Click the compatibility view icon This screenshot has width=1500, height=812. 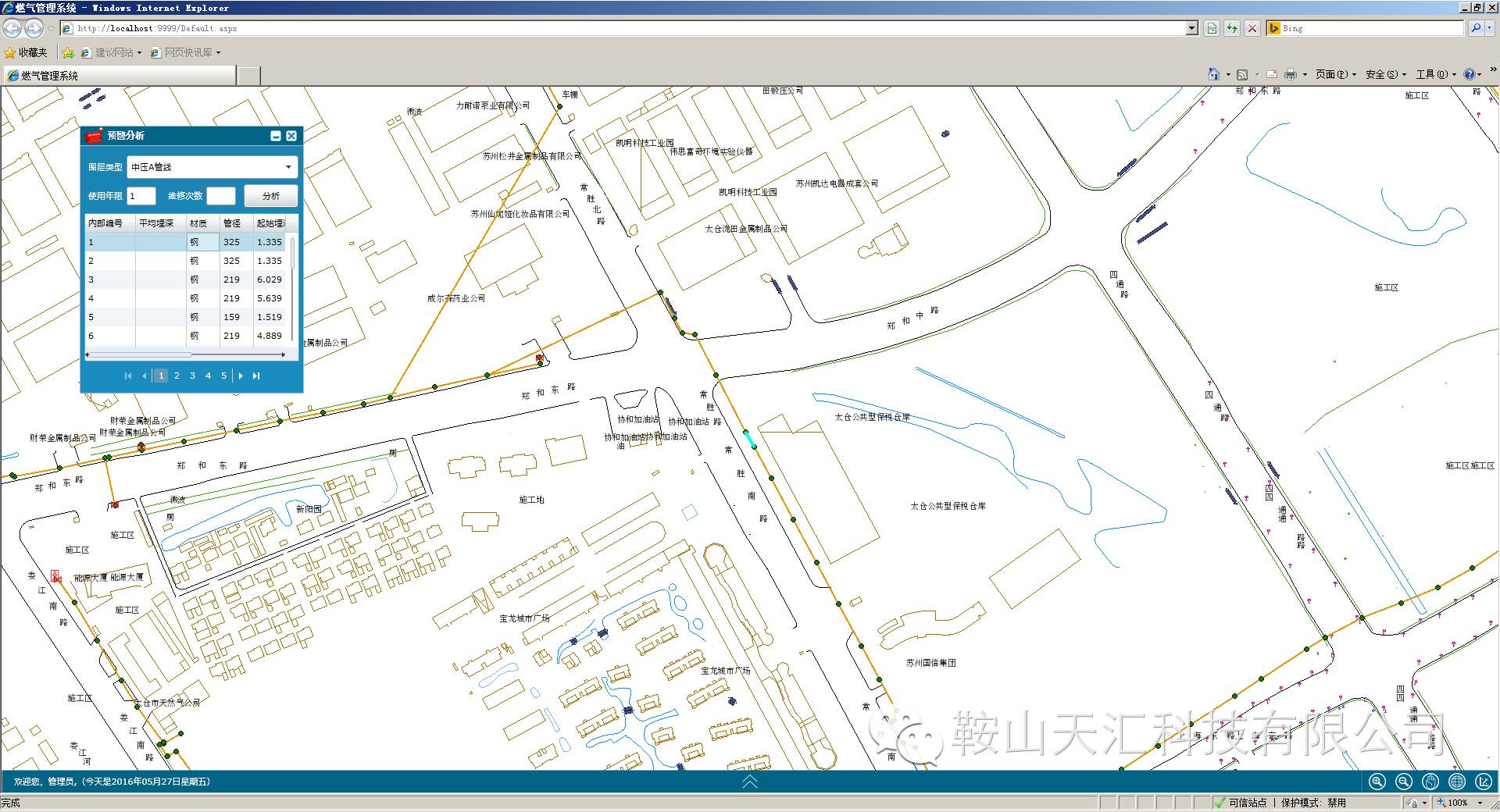tap(1212, 28)
